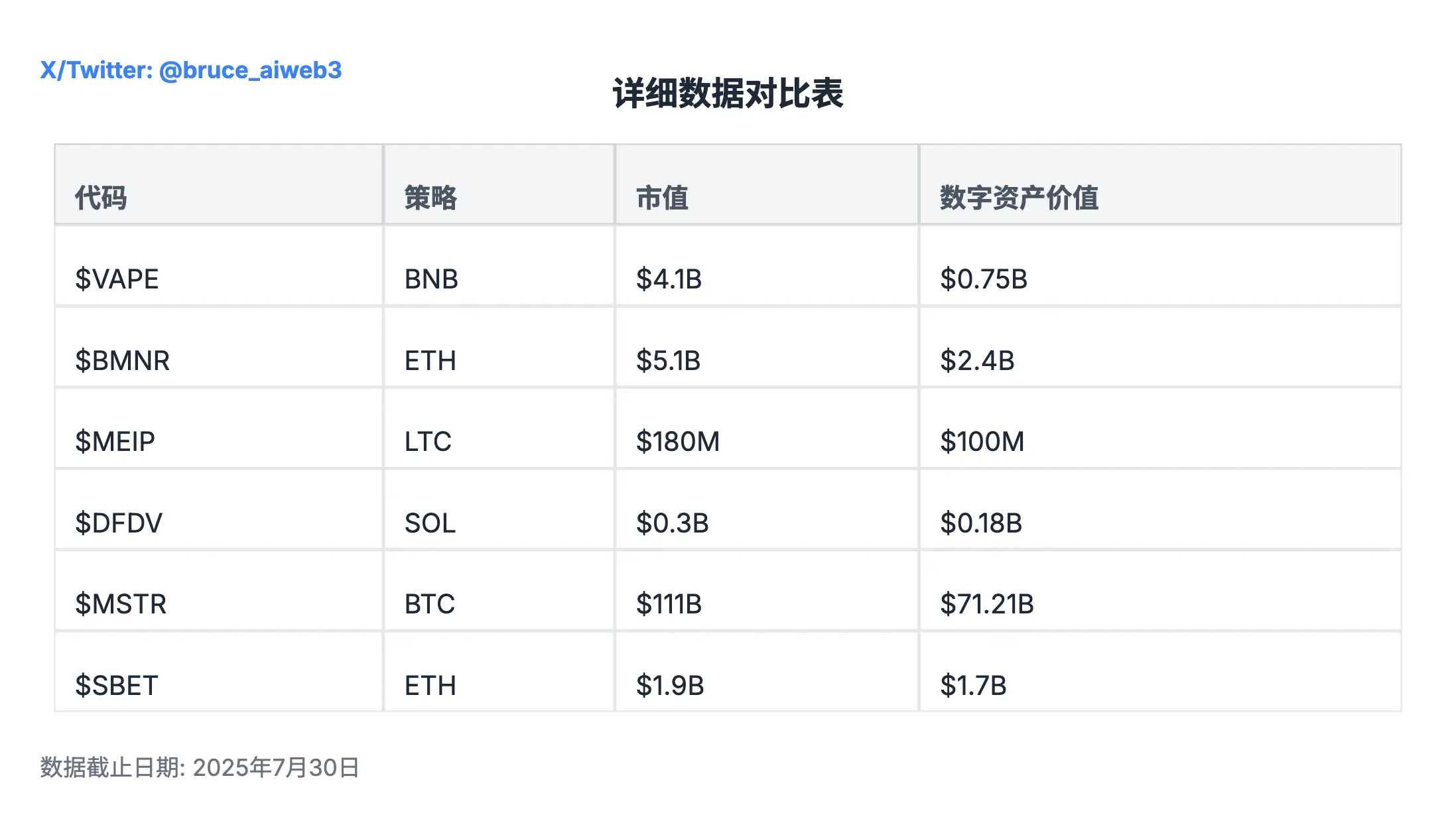The height and width of the screenshot is (819, 1456).
Task: Click the BNB strategy cell
Action: tap(431, 279)
